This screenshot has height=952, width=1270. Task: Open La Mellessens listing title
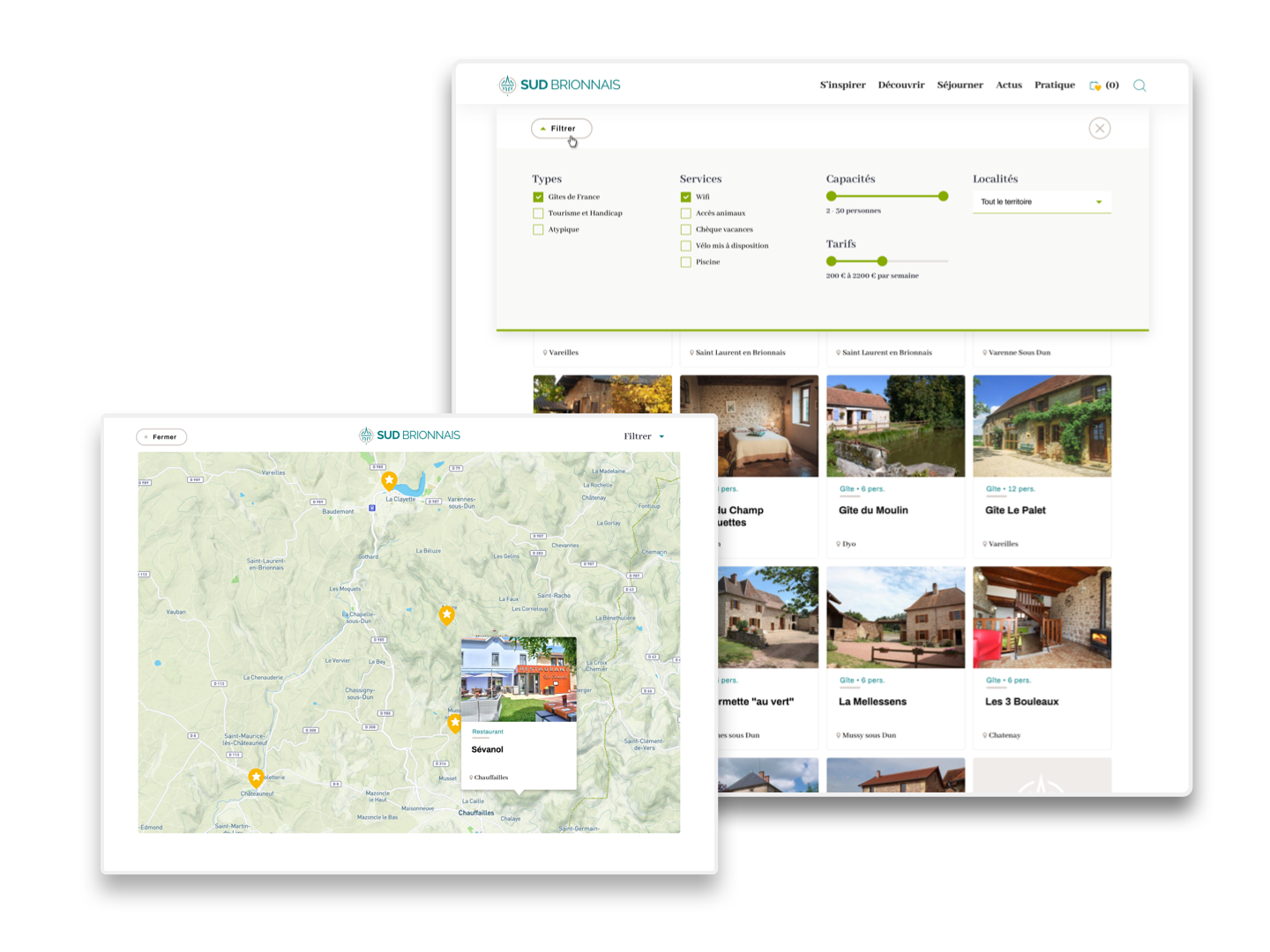click(x=872, y=702)
